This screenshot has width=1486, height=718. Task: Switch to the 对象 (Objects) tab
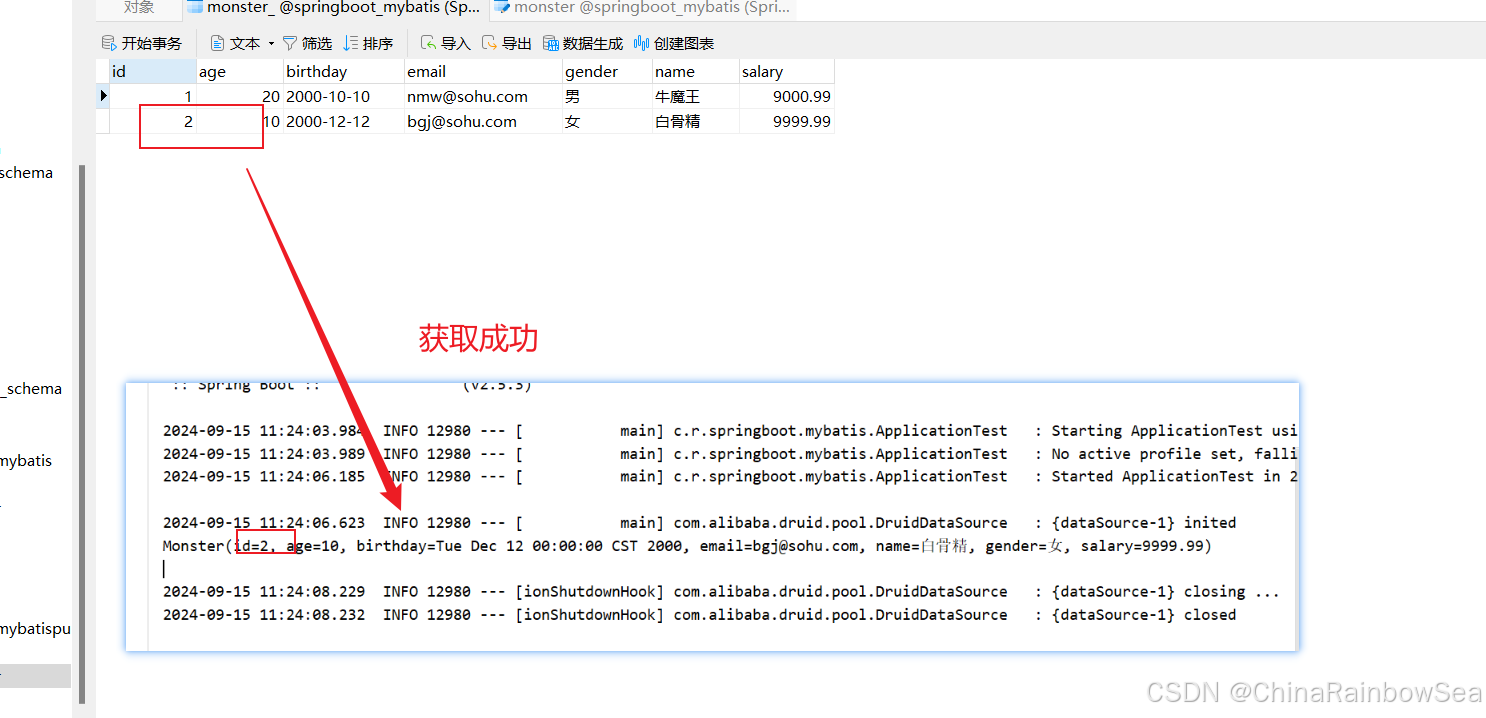pos(139,8)
